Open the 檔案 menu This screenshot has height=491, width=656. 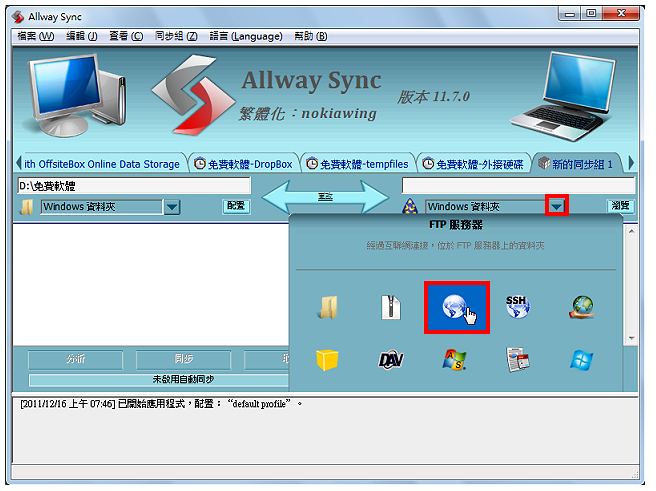point(36,36)
